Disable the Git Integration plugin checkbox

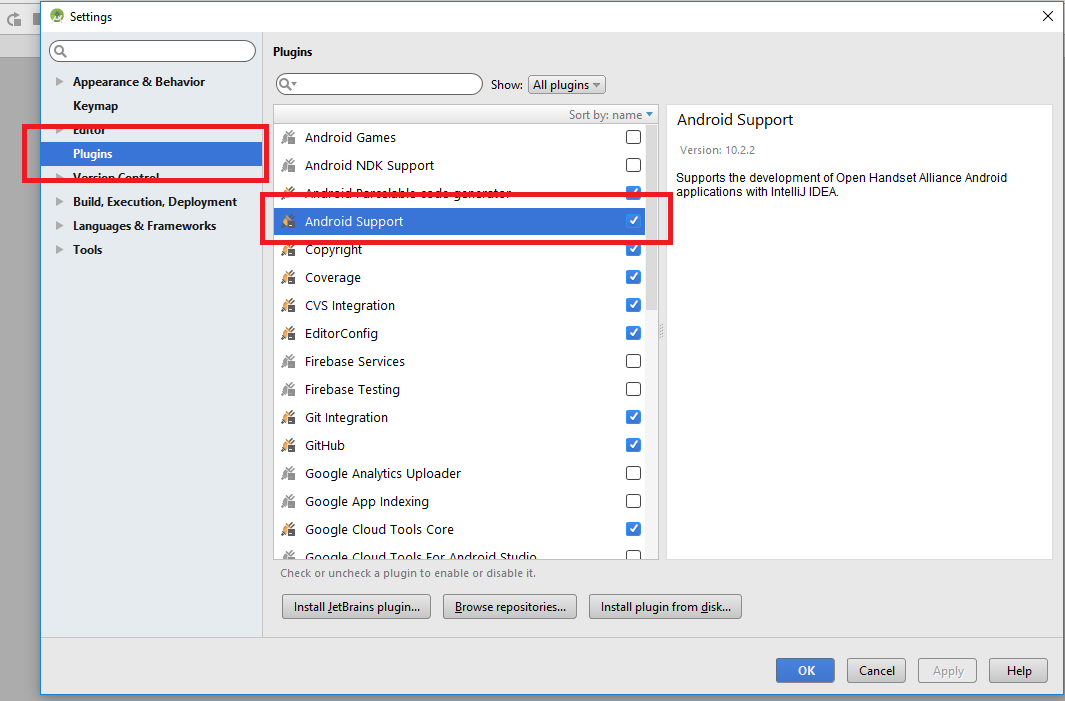(633, 418)
